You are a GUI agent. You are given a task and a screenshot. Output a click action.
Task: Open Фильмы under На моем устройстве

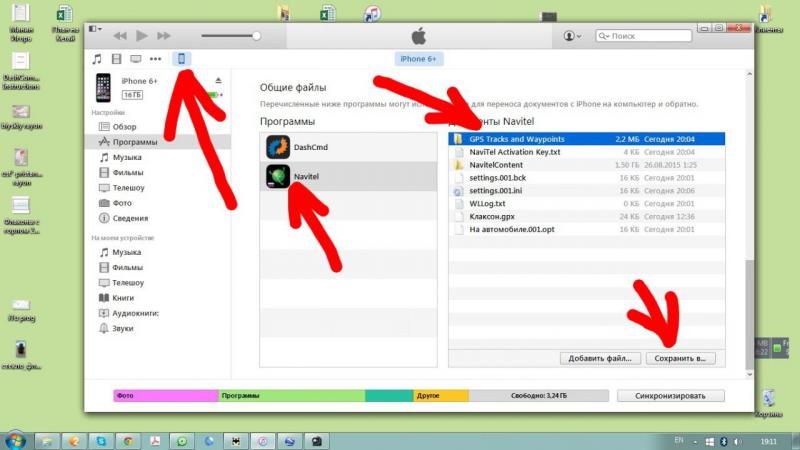pos(128,267)
